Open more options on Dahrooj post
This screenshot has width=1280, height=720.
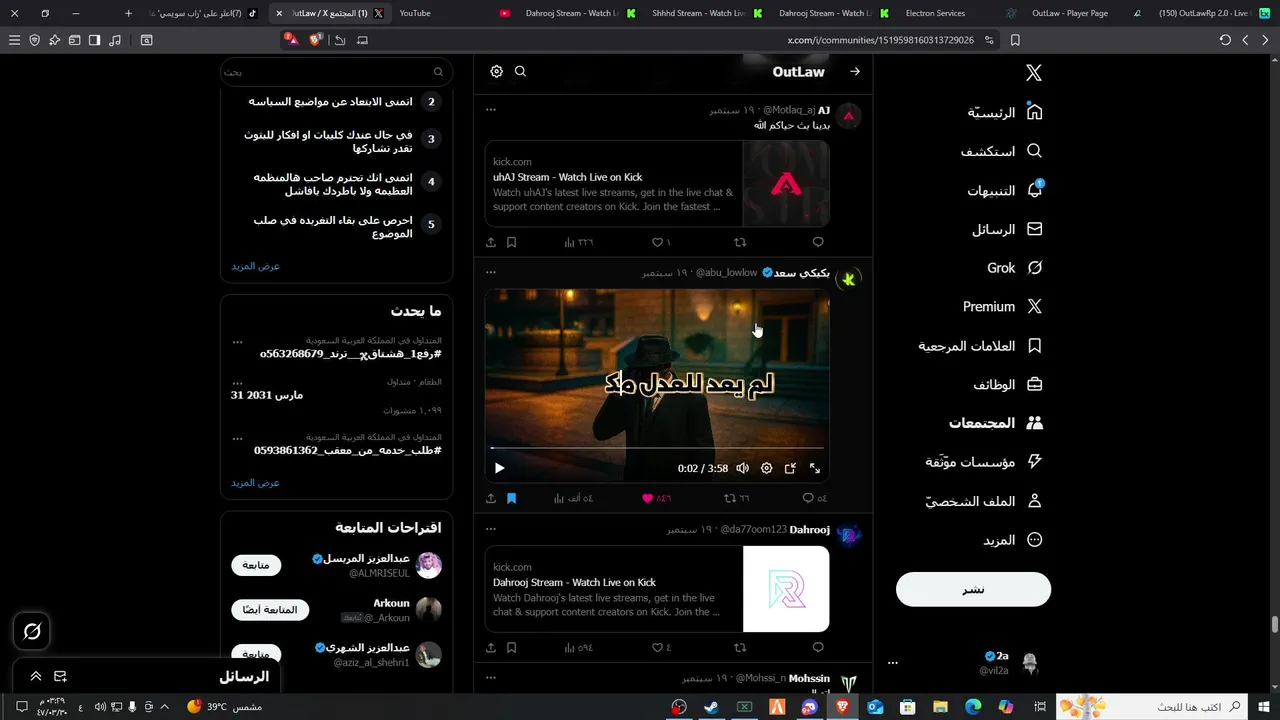coord(491,529)
